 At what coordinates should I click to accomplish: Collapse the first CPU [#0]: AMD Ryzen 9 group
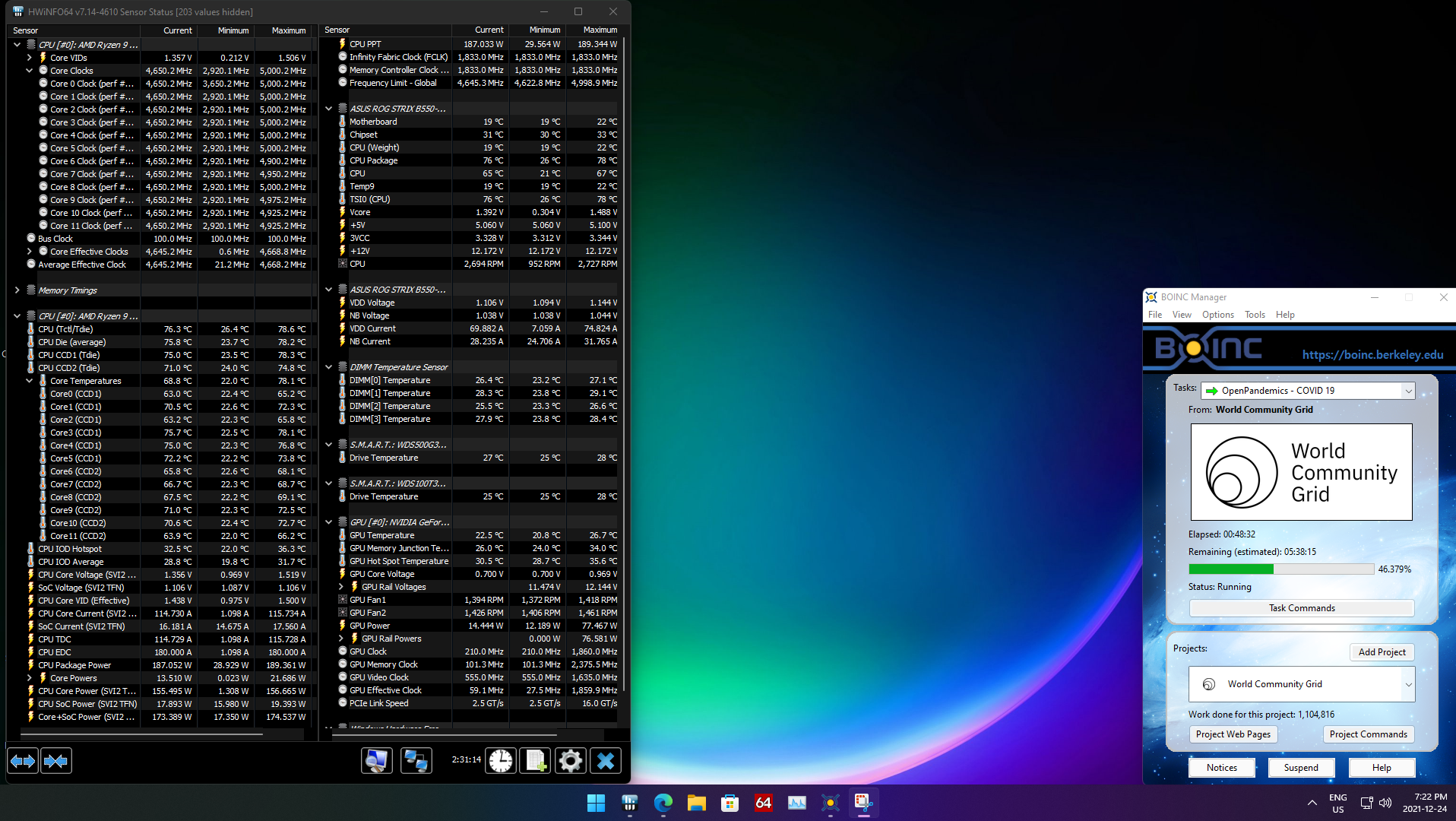point(17,45)
